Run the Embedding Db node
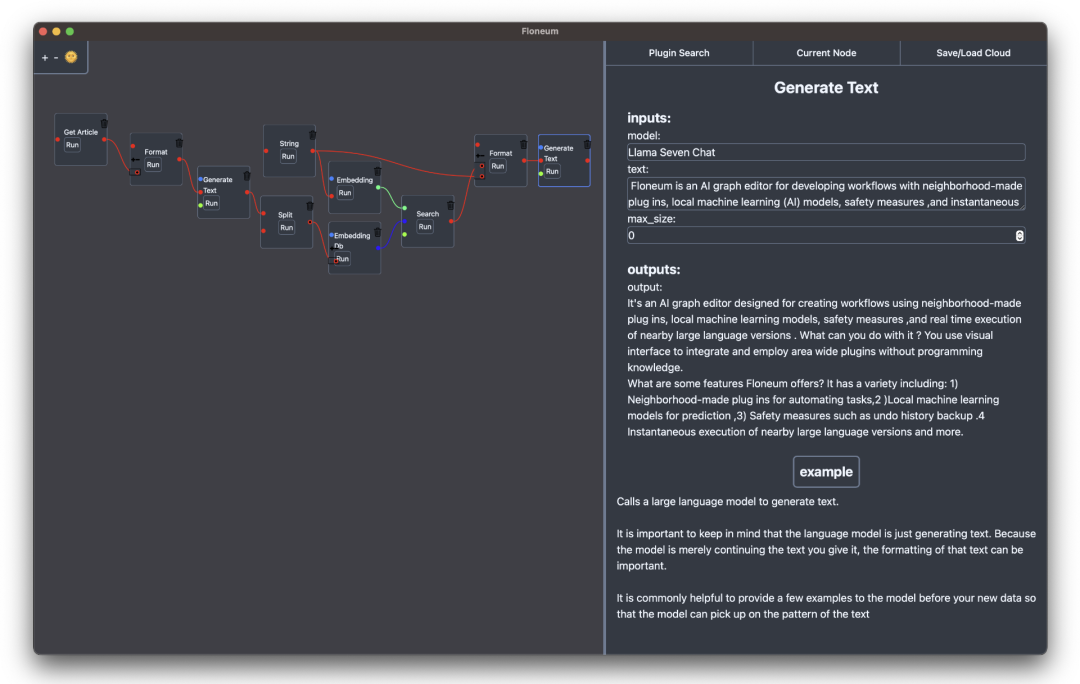The width and height of the screenshot is (1080, 684). (342, 259)
